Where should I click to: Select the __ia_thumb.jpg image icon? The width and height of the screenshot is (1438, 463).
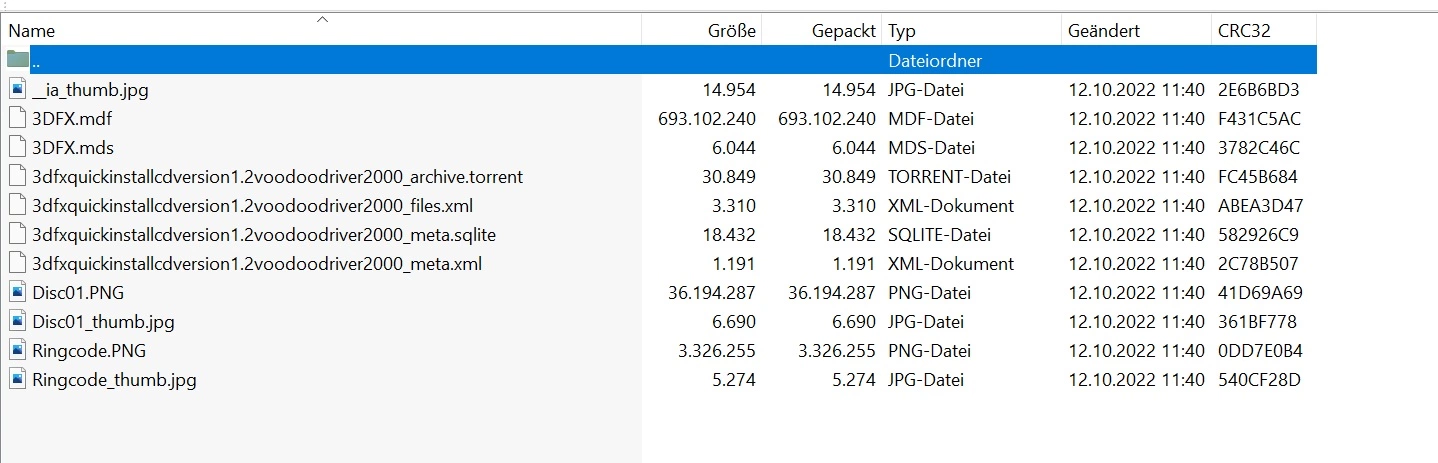17,89
